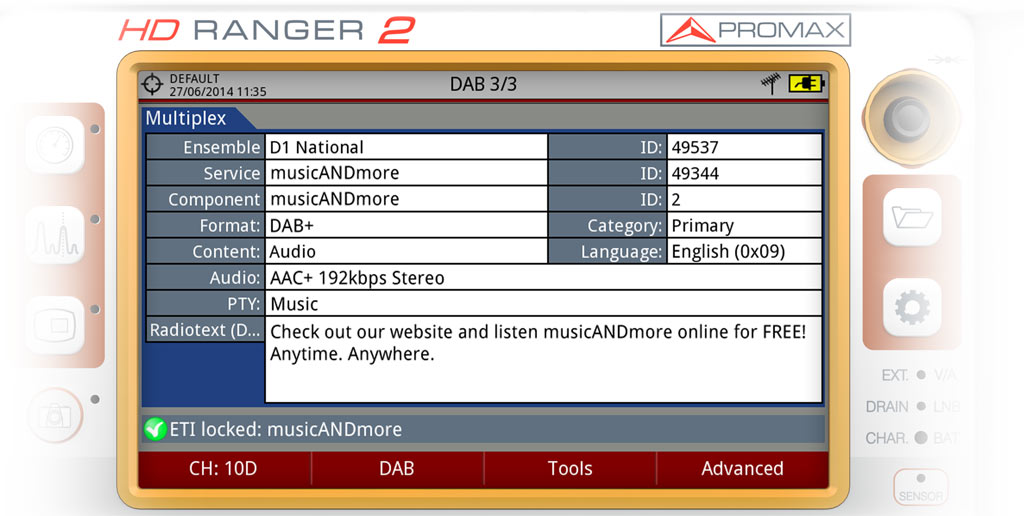Click the EXT. indicator LED
Screen dimensions: 1024x516
click(x=921, y=375)
